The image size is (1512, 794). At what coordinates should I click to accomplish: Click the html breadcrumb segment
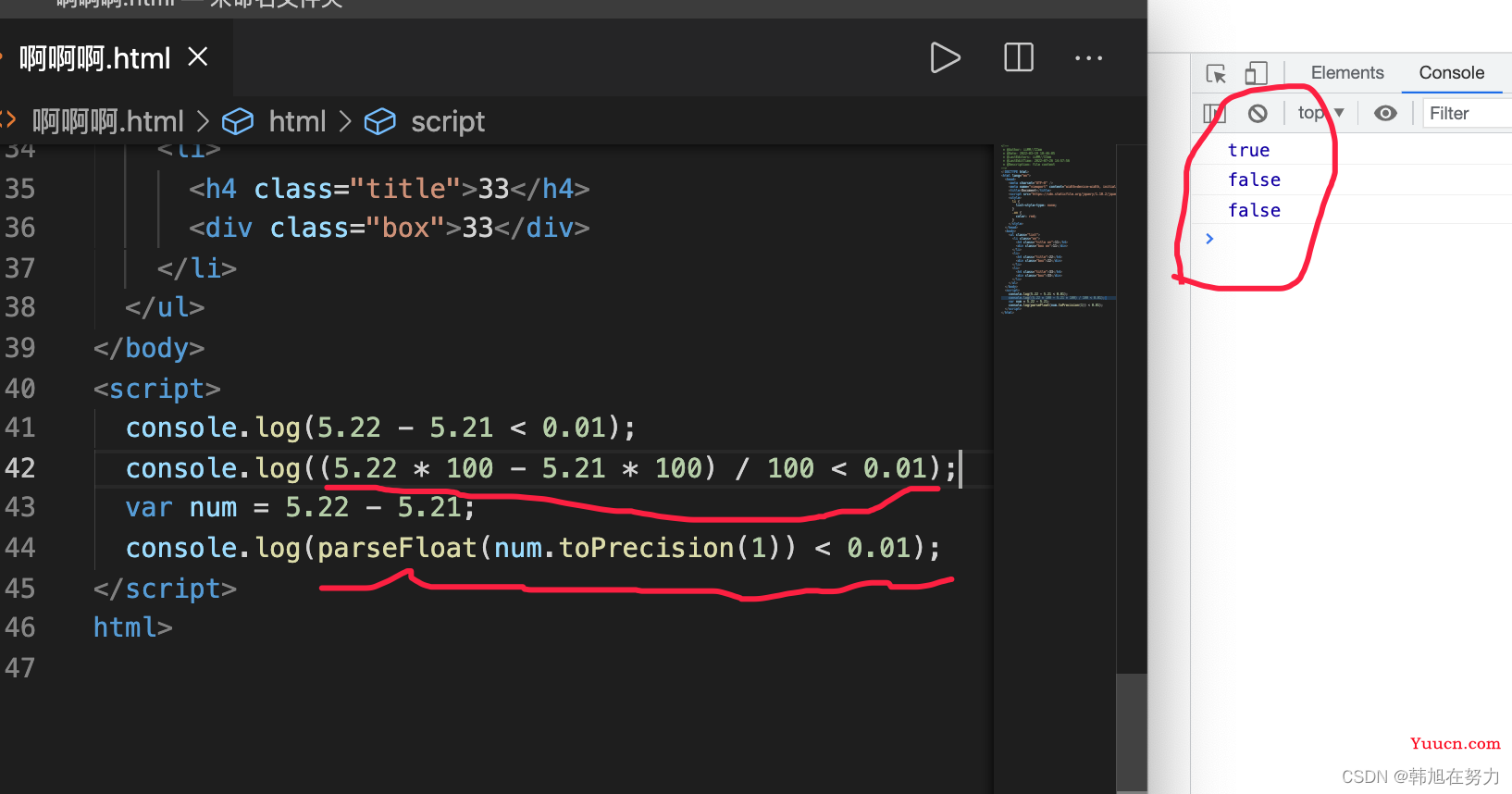pyautogui.click(x=297, y=121)
